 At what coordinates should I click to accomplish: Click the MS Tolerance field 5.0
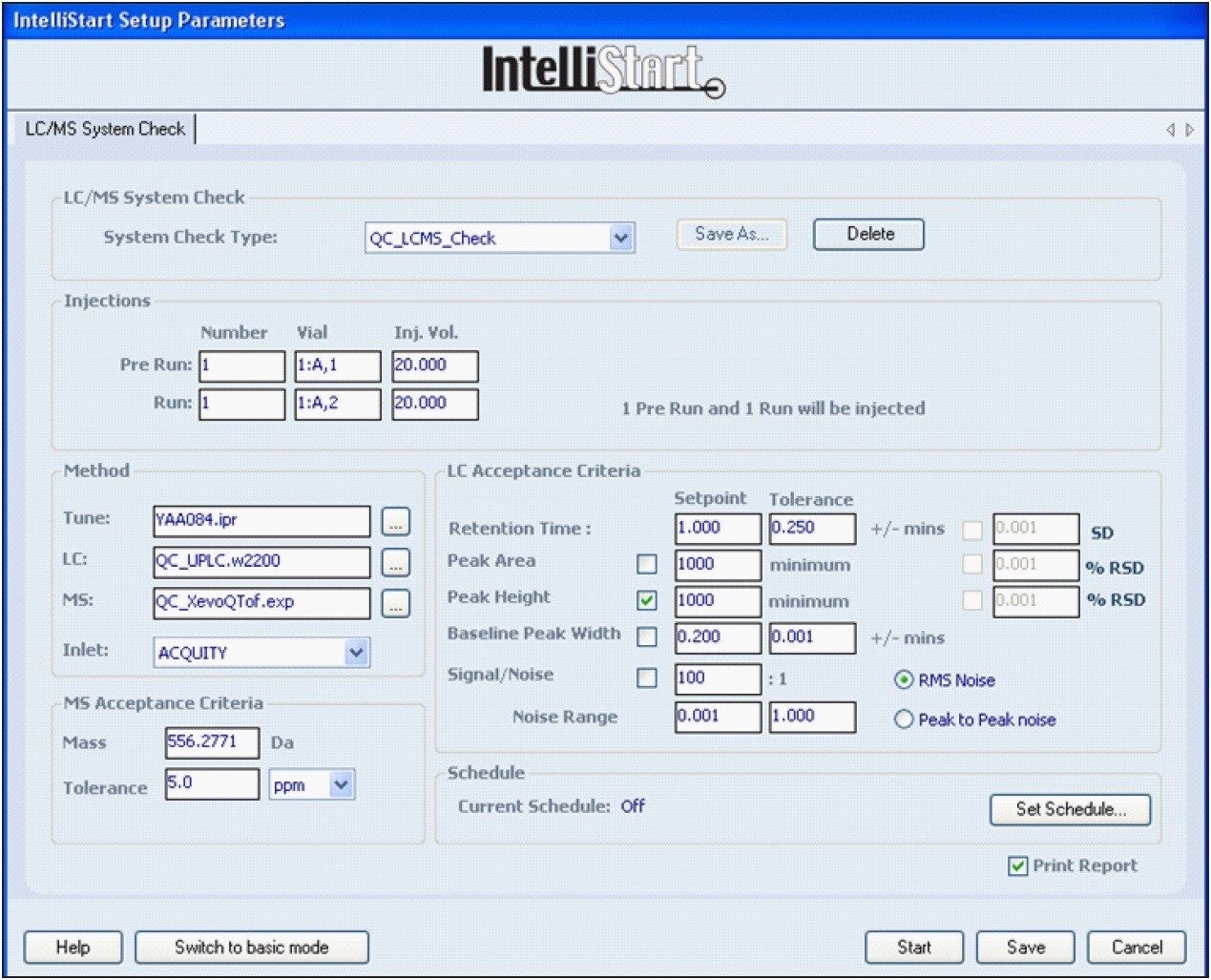[212, 784]
